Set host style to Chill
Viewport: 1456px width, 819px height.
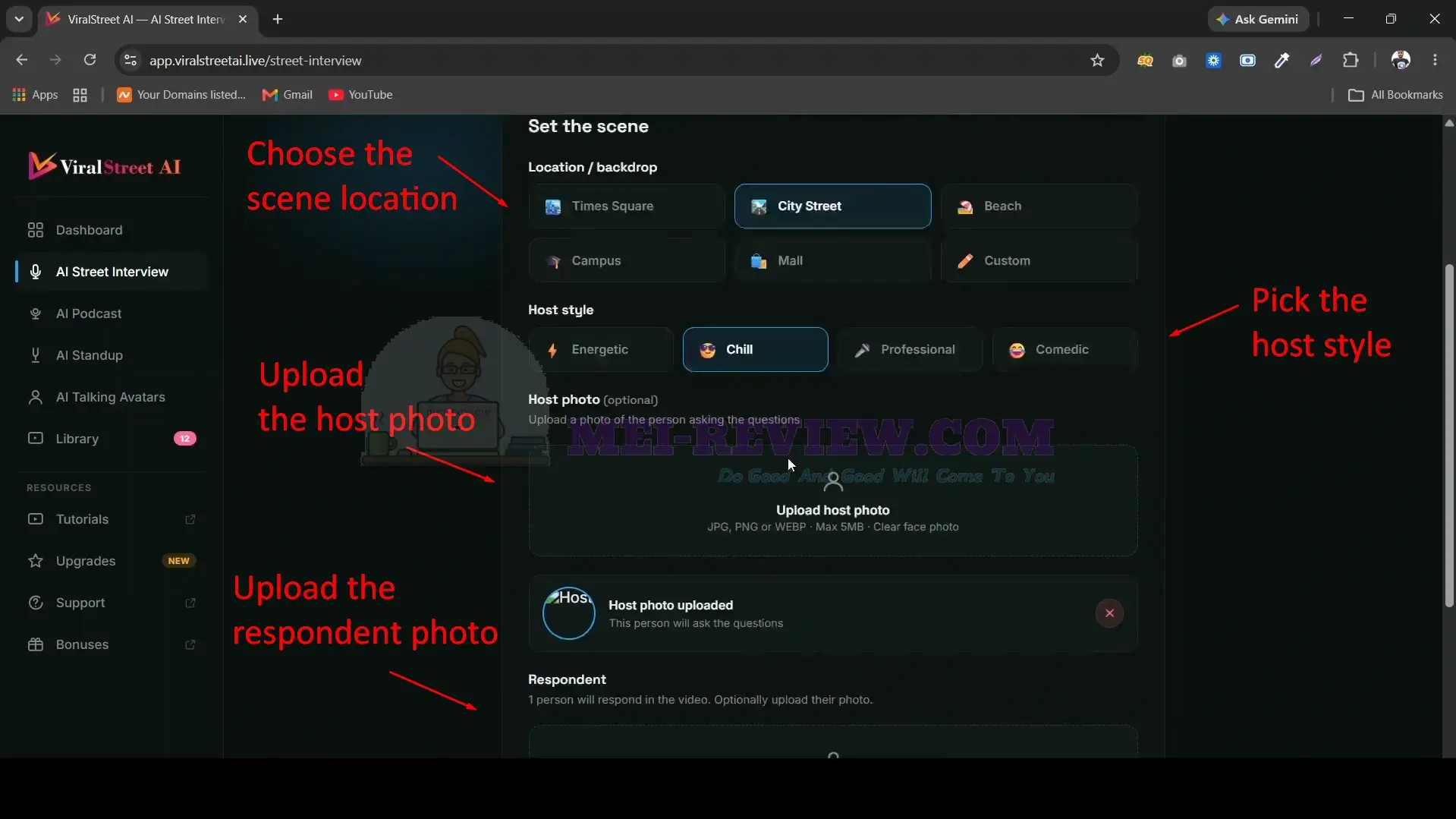755,350
